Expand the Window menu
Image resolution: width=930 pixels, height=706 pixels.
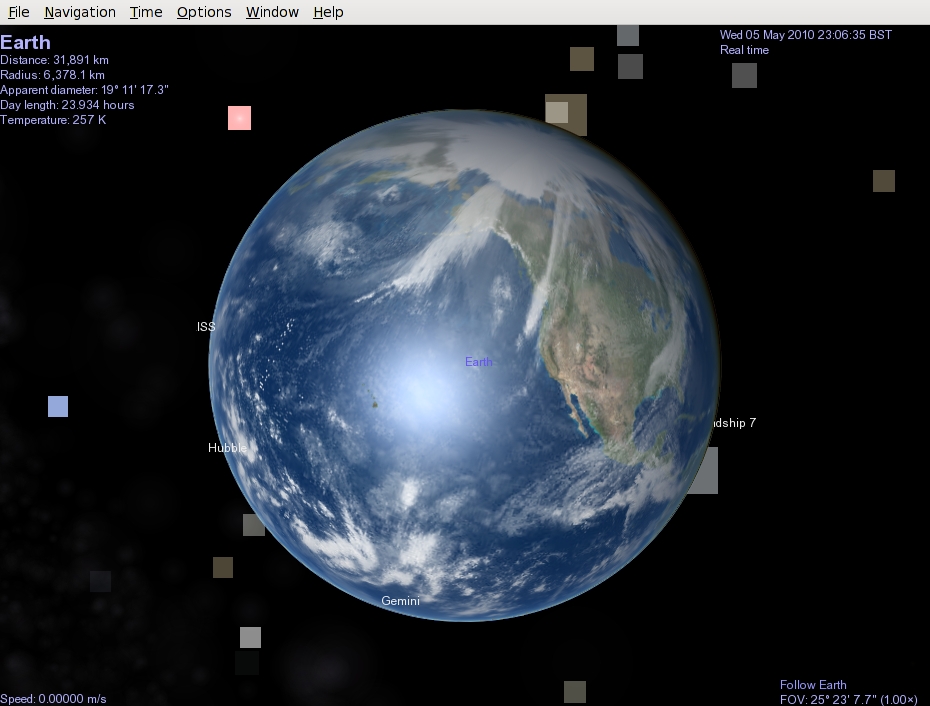tap(272, 12)
